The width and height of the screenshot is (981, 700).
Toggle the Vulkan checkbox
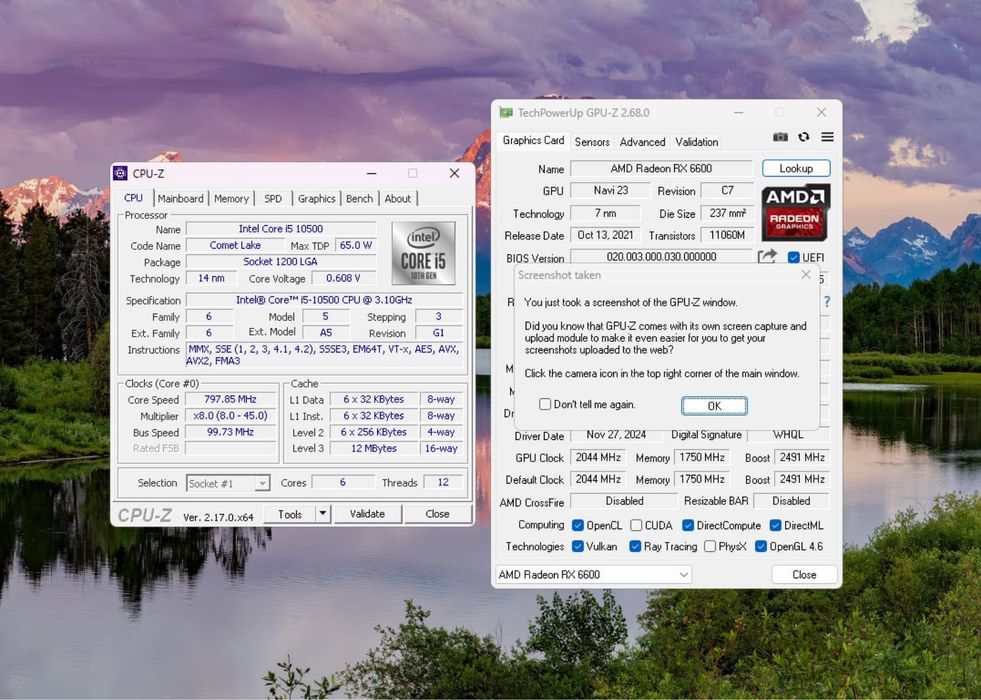pos(578,546)
